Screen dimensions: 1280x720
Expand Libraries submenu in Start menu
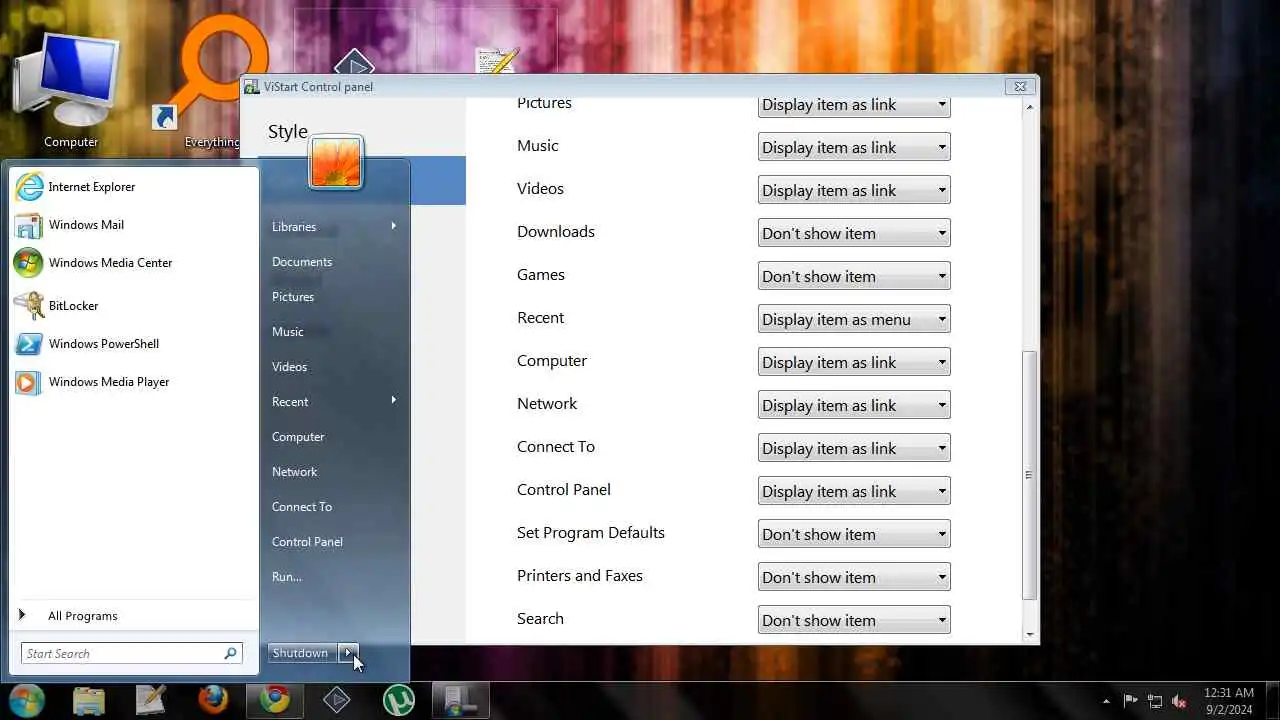(335, 227)
